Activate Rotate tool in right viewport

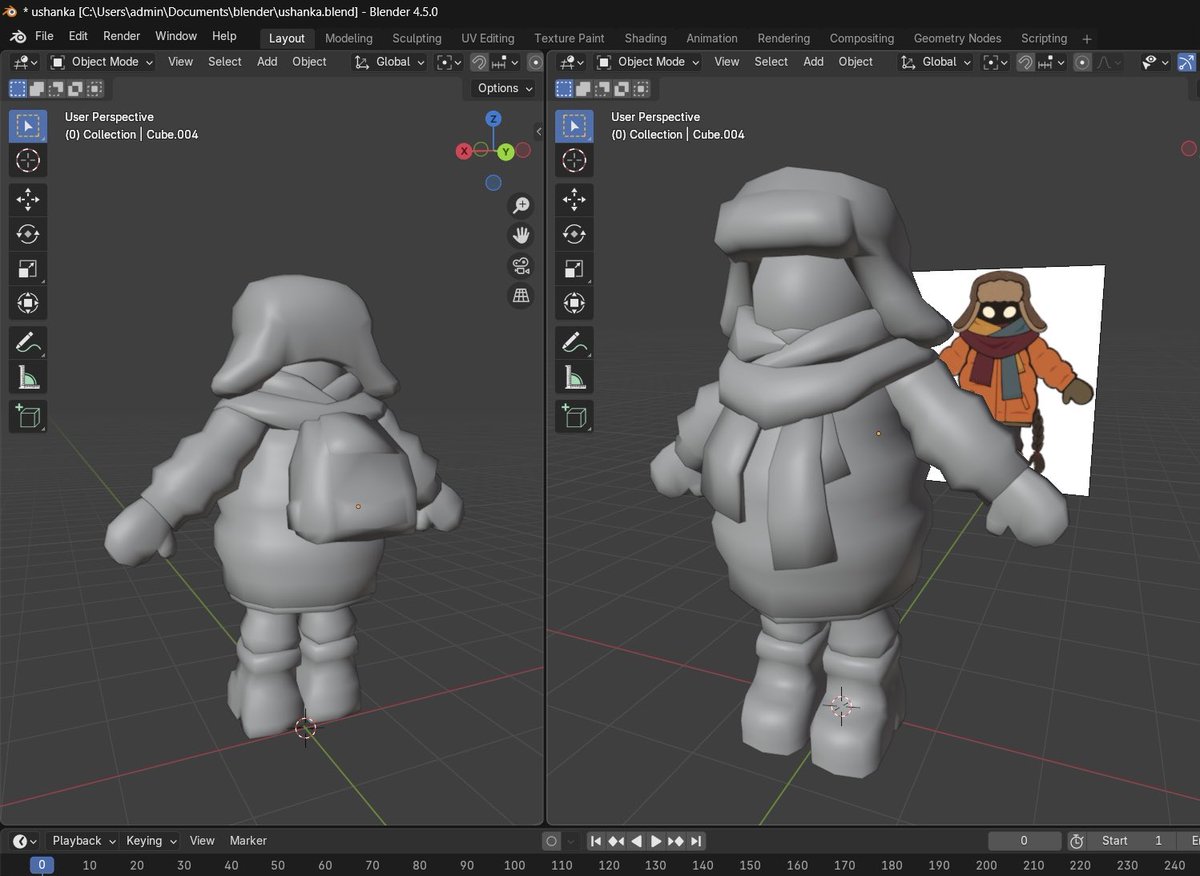[x=574, y=234]
